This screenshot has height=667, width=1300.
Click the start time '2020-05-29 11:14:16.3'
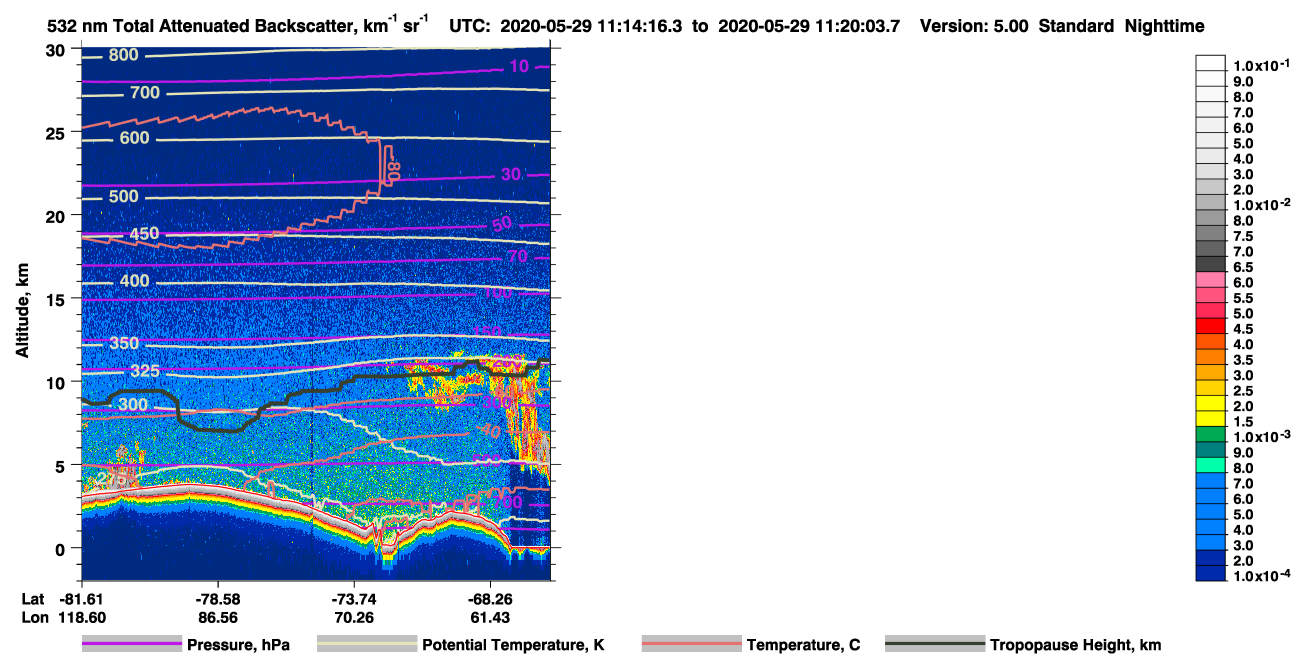click(599, 27)
